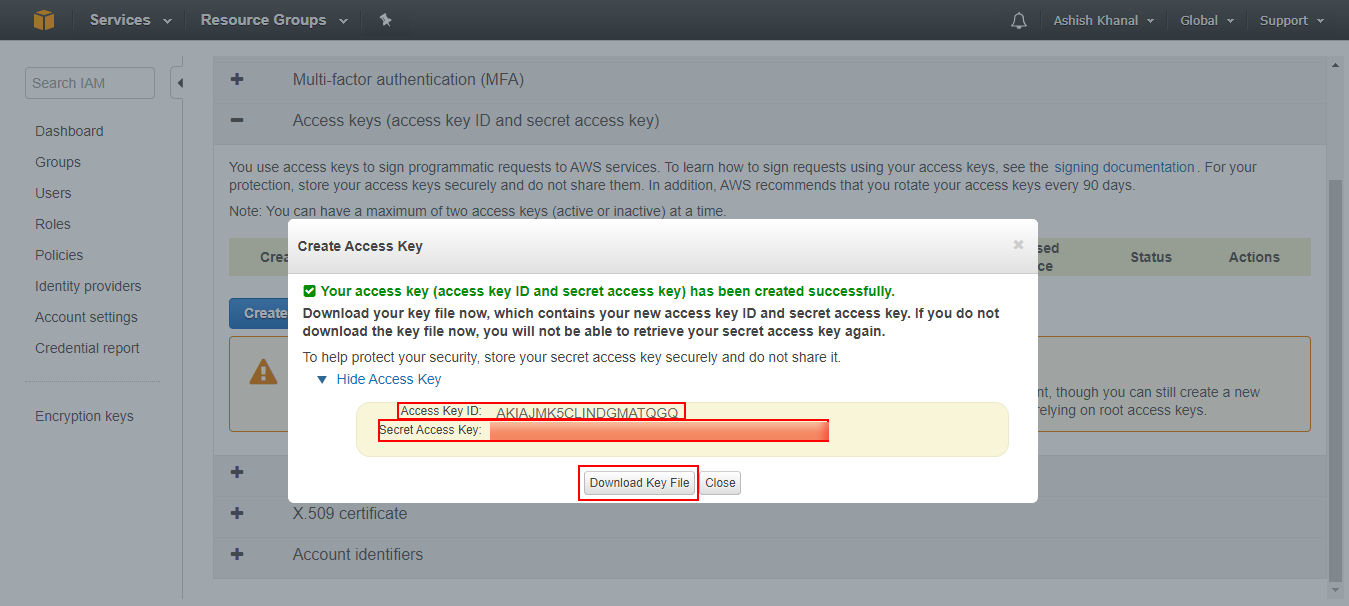Click the Search IAM input field
The width and height of the screenshot is (1349, 606).
click(x=90, y=83)
